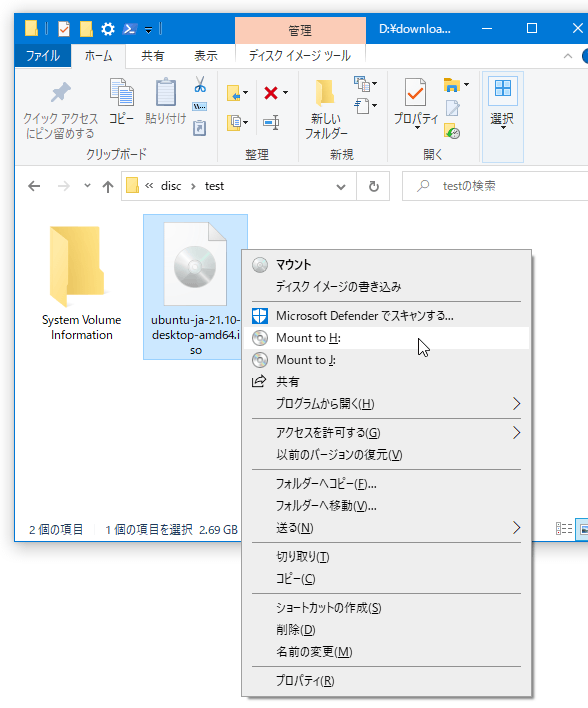Click the 管理 contextual tab header
This screenshot has width=588, height=708.
(x=300, y=30)
